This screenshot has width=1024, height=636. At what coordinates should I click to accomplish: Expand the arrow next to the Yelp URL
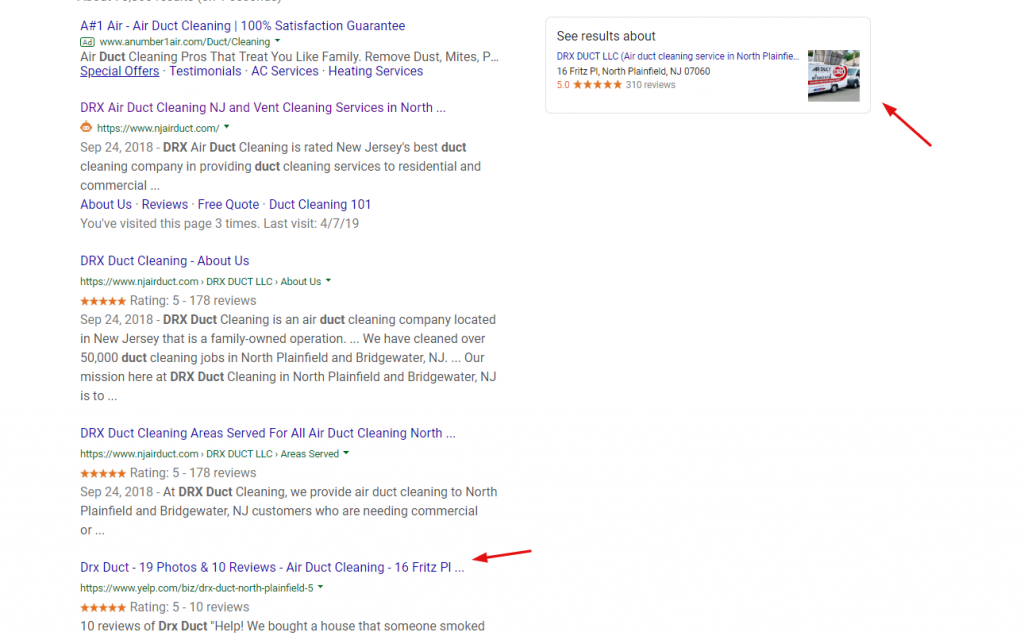[x=321, y=587]
